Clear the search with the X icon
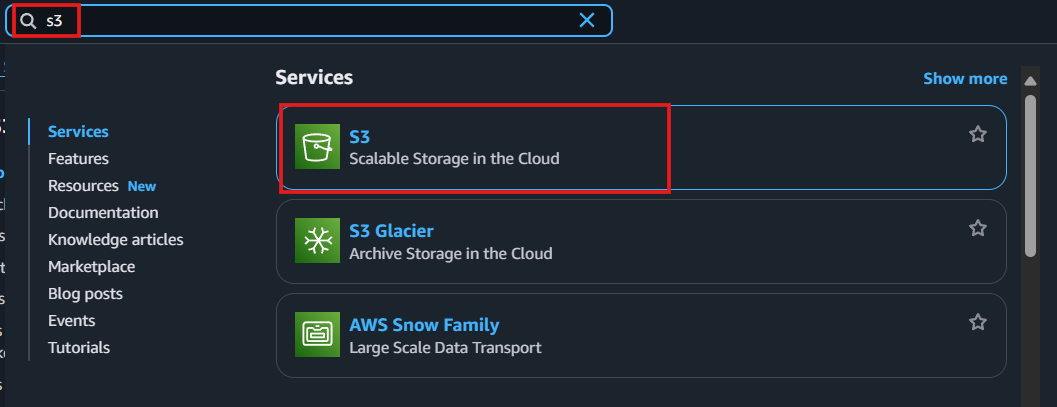This screenshot has height=407, width=1057. point(587,20)
